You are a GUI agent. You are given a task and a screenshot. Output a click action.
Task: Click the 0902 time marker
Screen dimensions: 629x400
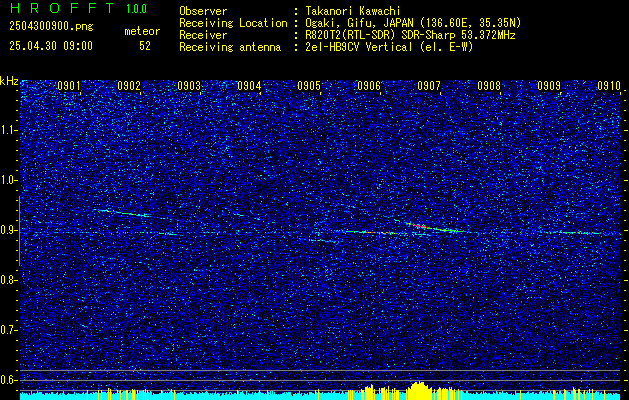click(129, 86)
